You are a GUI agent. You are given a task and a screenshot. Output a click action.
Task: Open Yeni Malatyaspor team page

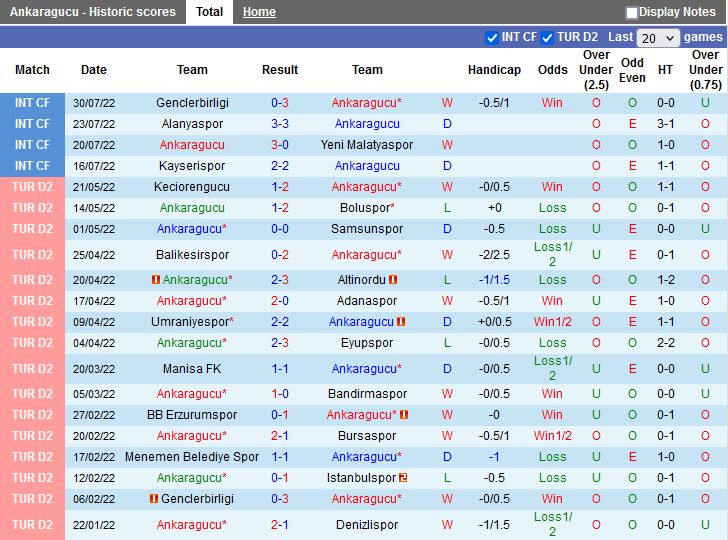coord(367,145)
